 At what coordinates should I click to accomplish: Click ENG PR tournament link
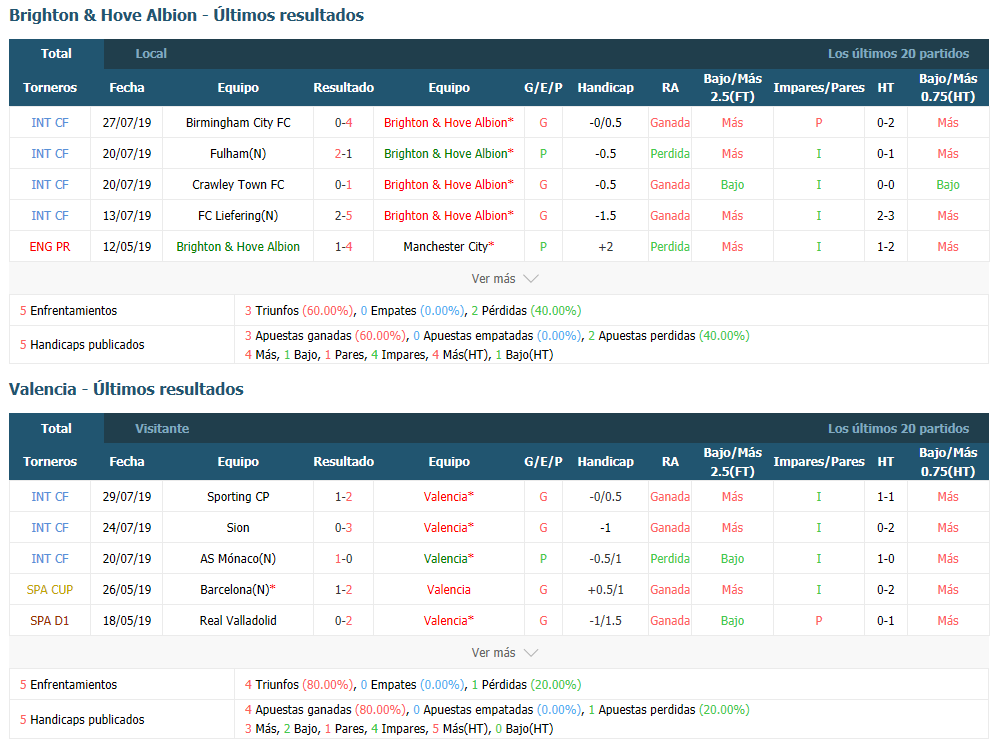[x=49, y=247]
